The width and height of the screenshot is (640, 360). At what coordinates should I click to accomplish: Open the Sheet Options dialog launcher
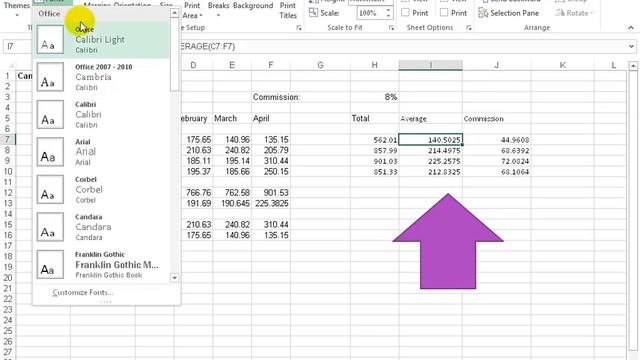point(469,28)
